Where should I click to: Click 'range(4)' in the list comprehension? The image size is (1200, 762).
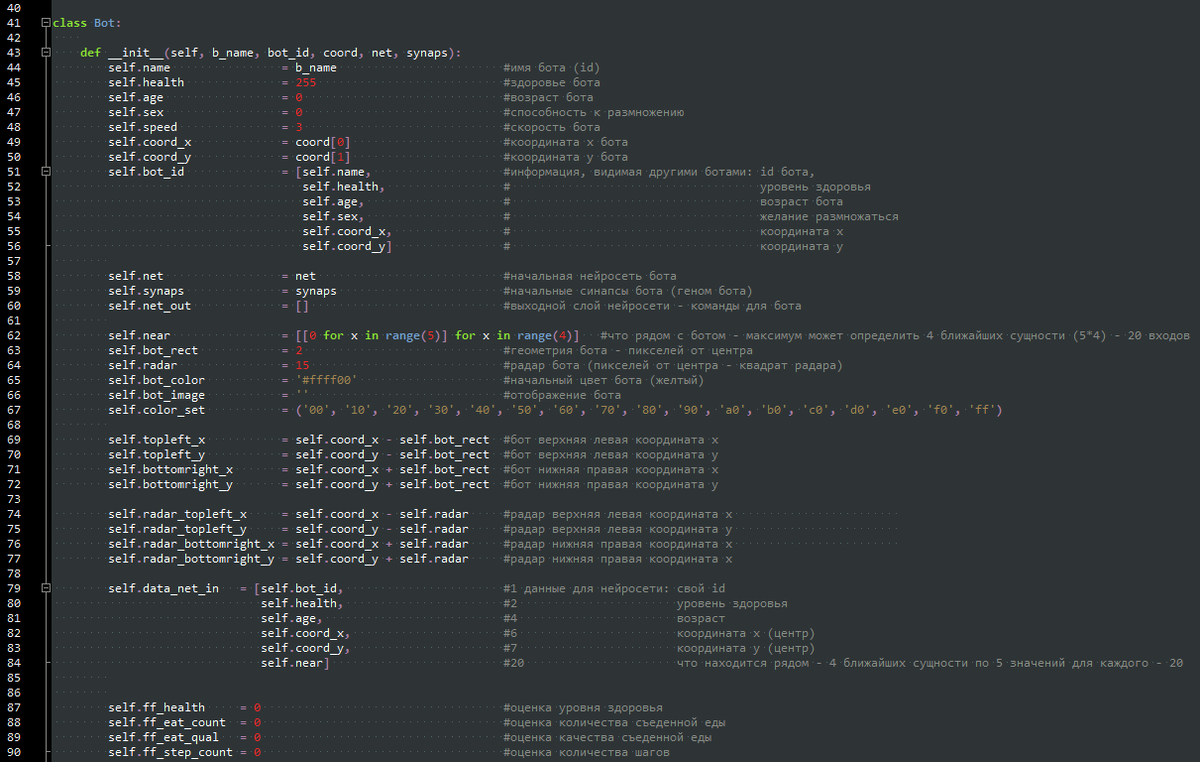click(x=545, y=335)
